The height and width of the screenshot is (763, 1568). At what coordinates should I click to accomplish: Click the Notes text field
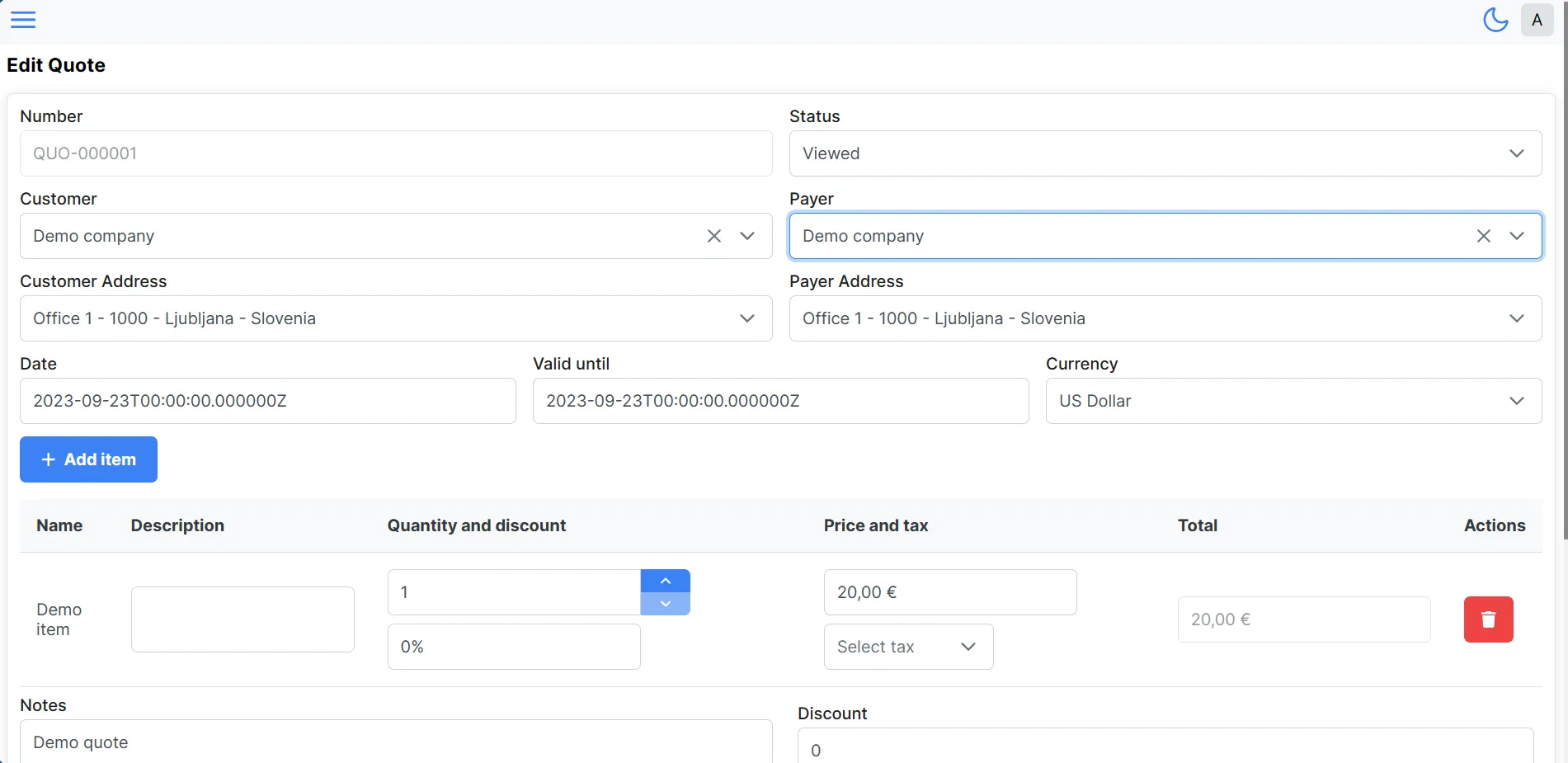(x=396, y=742)
